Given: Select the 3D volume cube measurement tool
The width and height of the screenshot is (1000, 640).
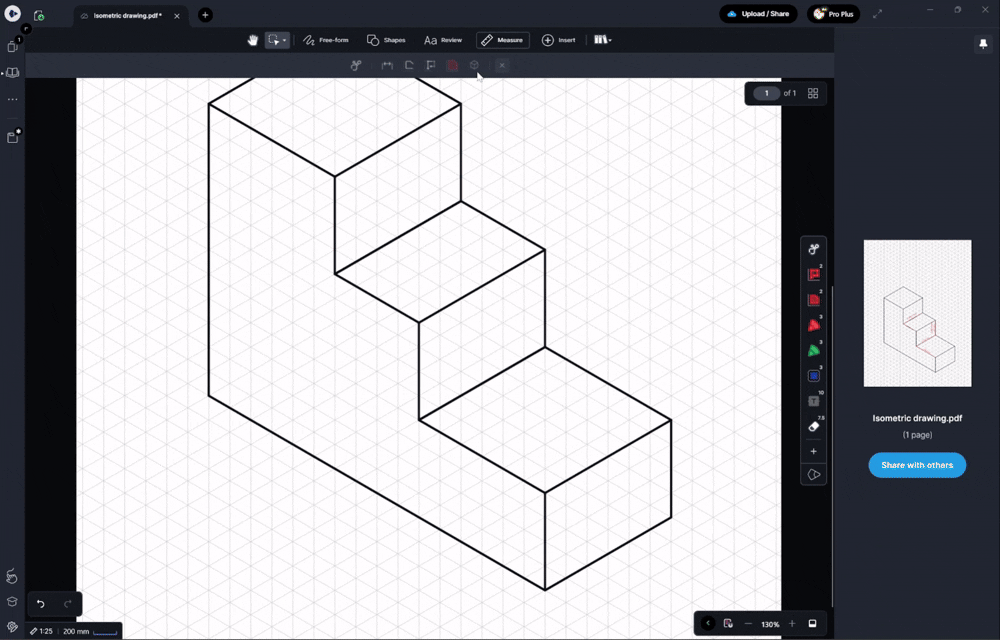Looking at the screenshot, I should pyautogui.click(x=474, y=65).
